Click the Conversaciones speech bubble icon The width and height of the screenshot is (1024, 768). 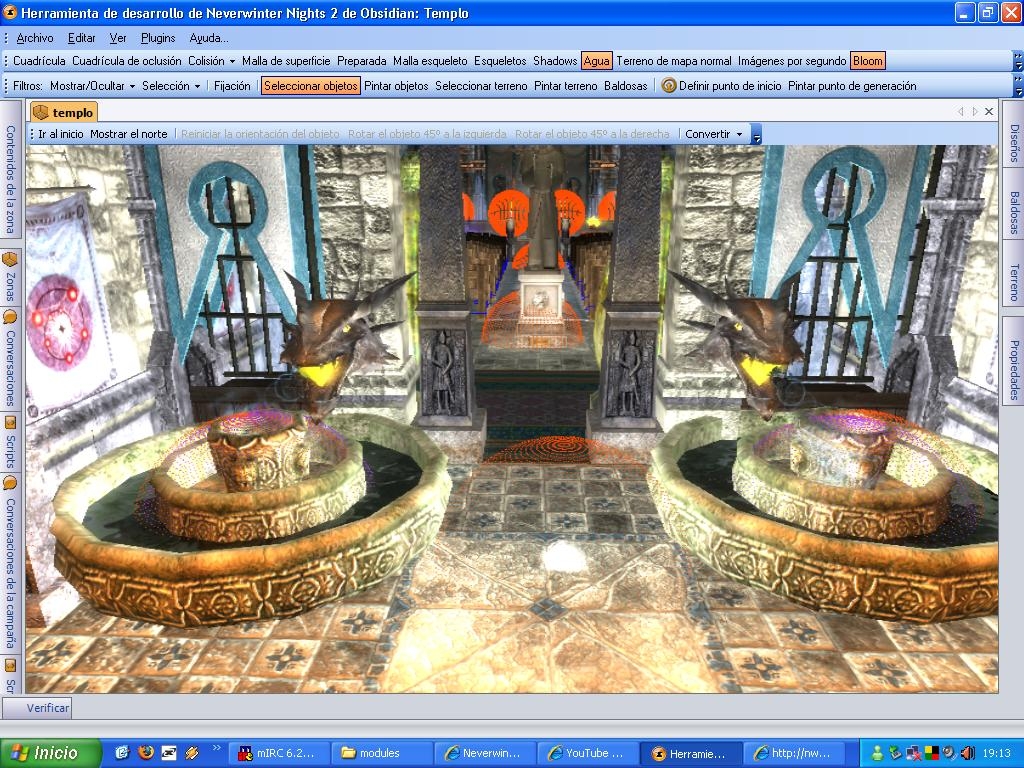coord(10,317)
